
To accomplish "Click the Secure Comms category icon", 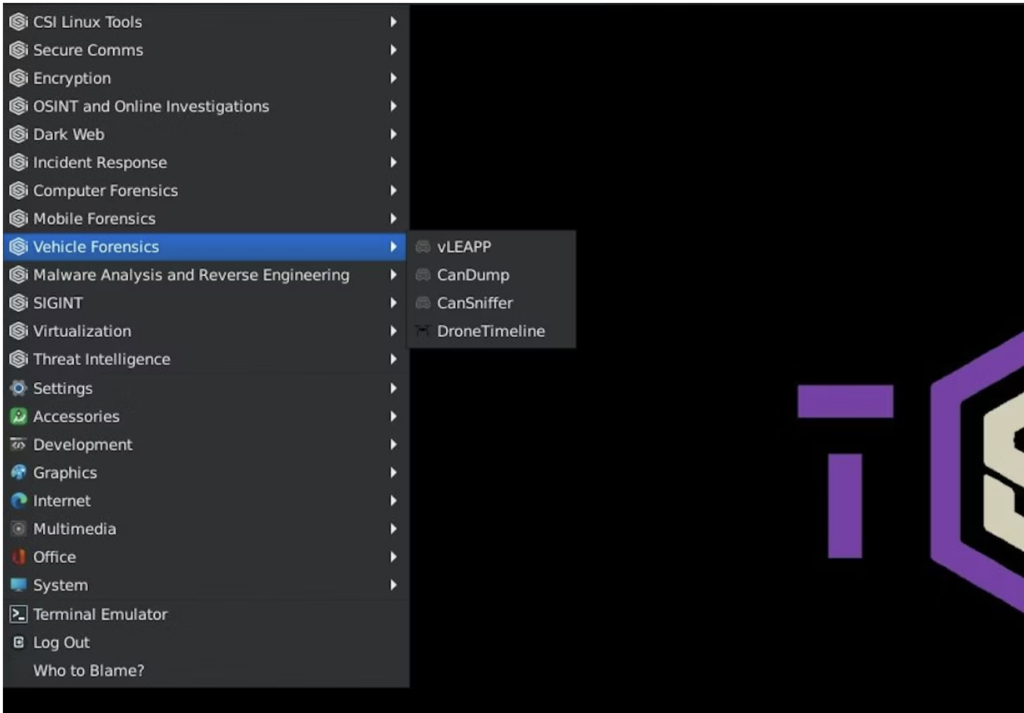I will 18,50.
